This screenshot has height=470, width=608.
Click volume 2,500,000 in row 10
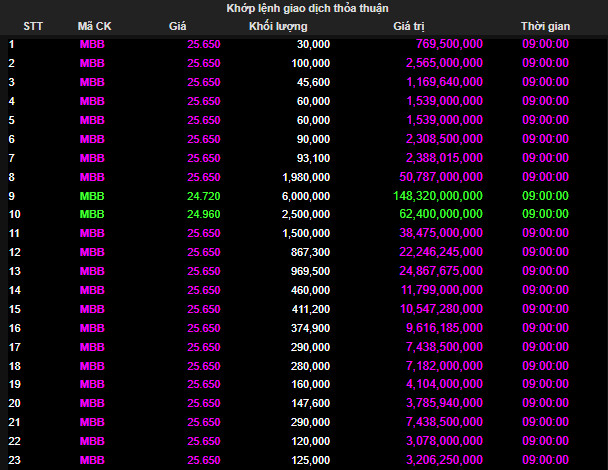point(306,214)
